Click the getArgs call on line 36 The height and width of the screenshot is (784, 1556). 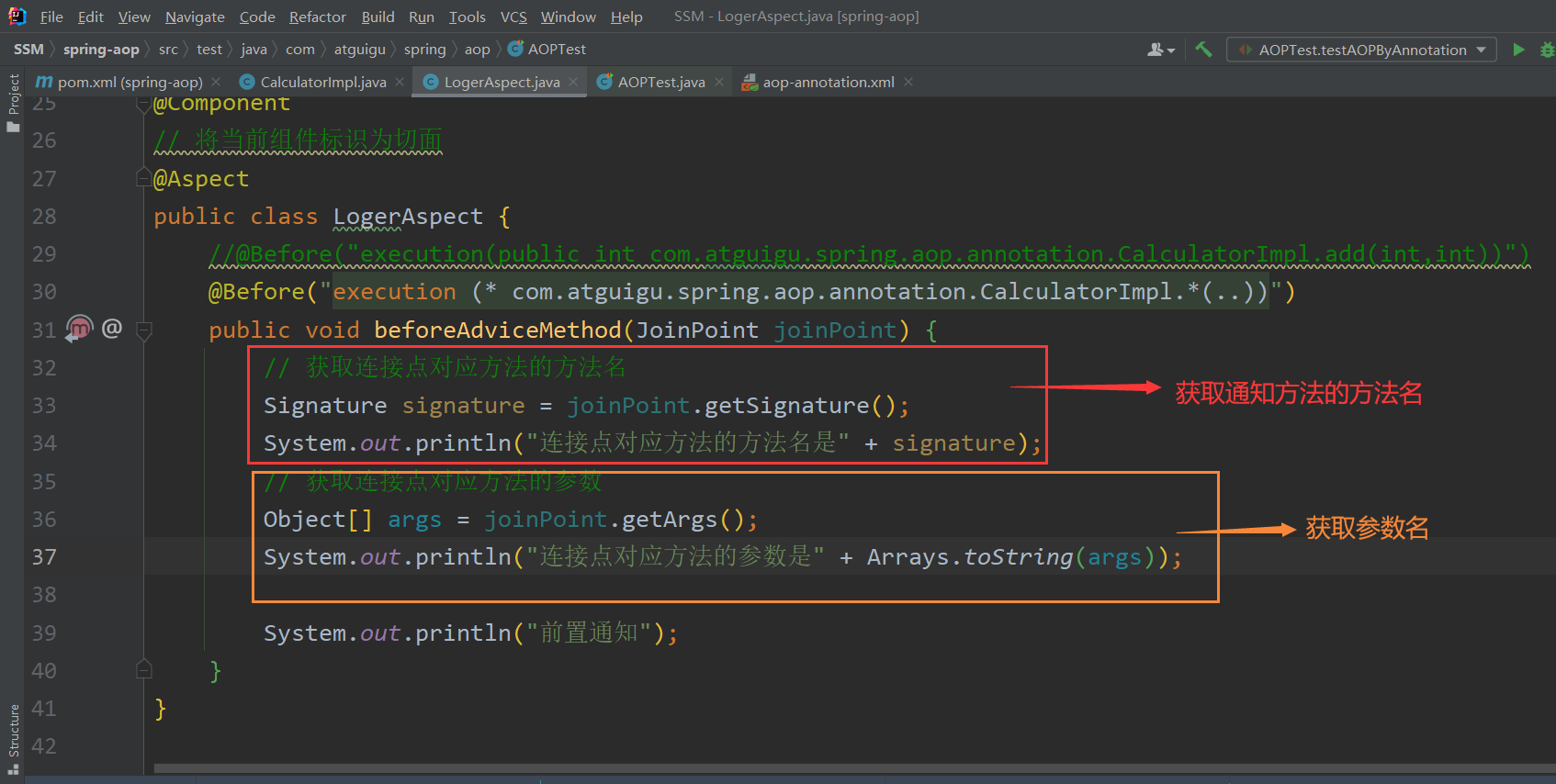point(670,520)
